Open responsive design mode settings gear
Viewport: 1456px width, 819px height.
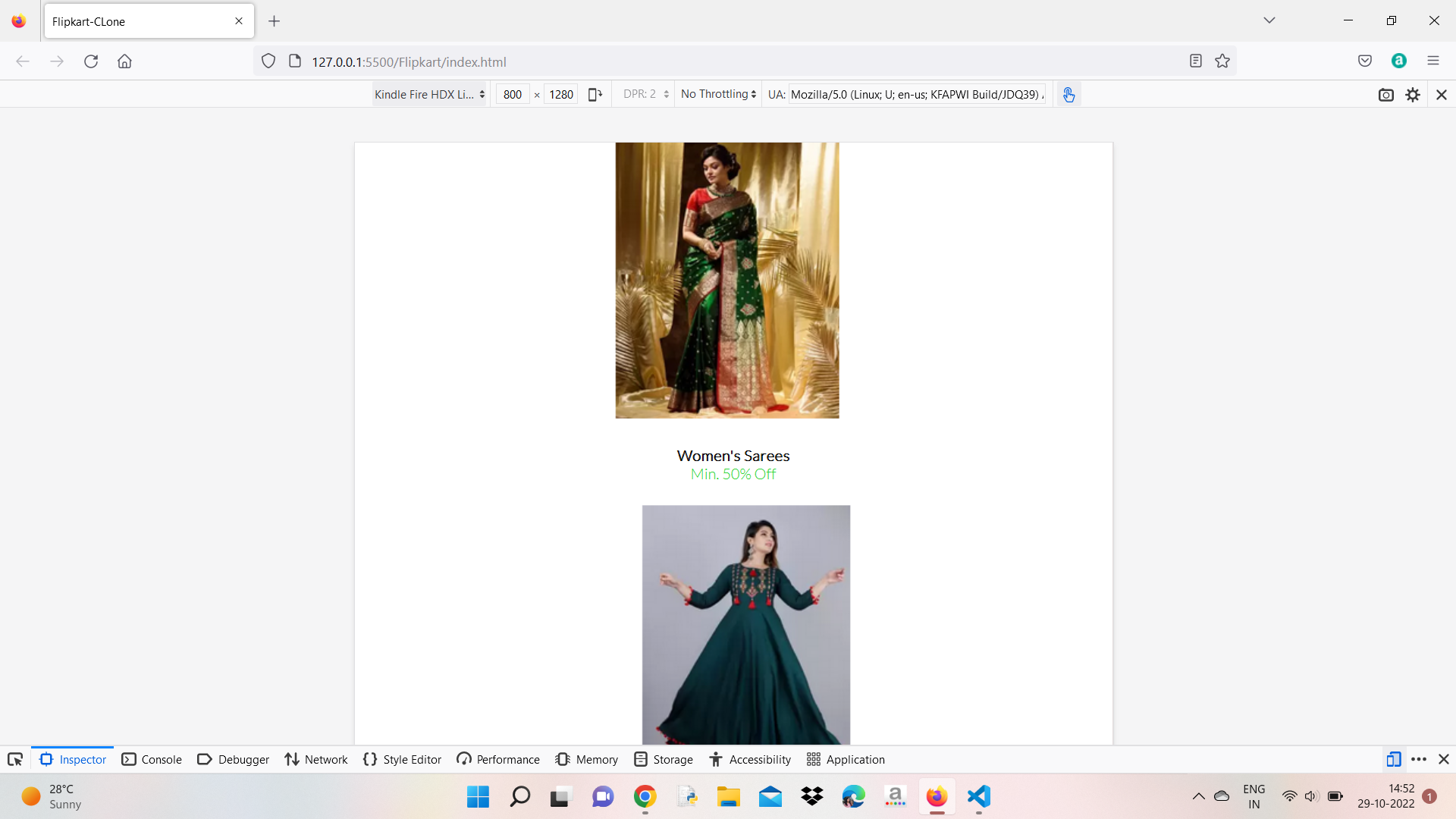click(x=1414, y=94)
